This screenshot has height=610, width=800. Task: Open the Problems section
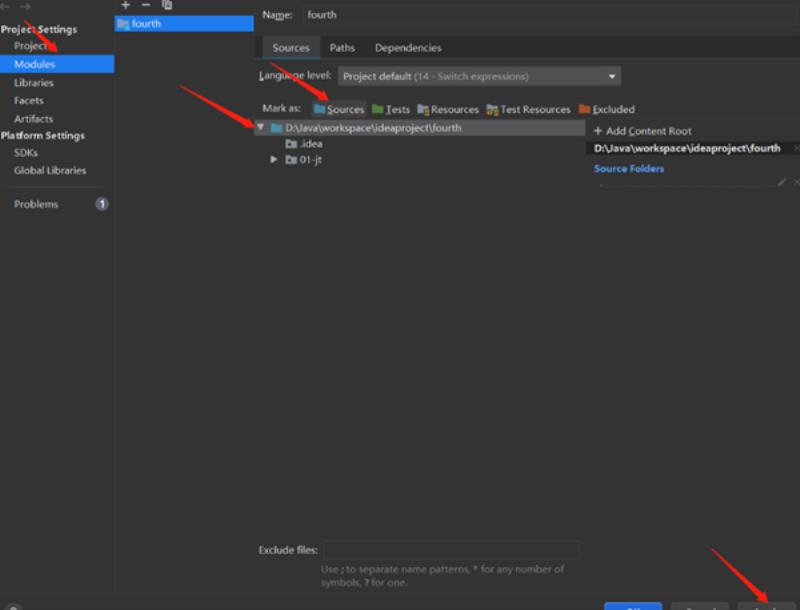click(x=36, y=204)
